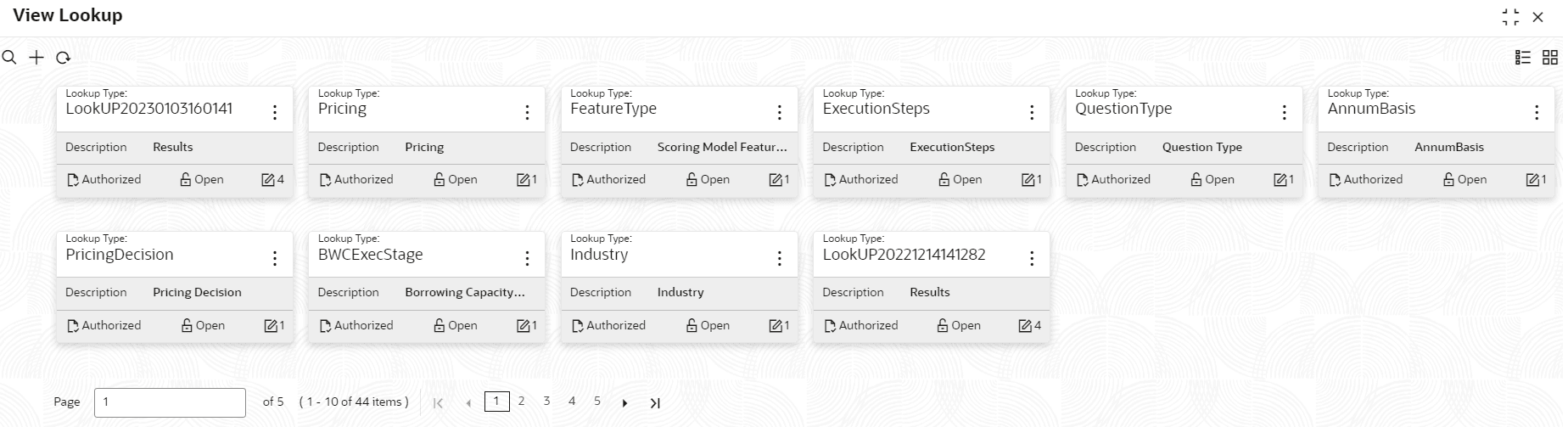The width and height of the screenshot is (1568, 427).
Task: Click the Page number input field
Action: coord(170,402)
